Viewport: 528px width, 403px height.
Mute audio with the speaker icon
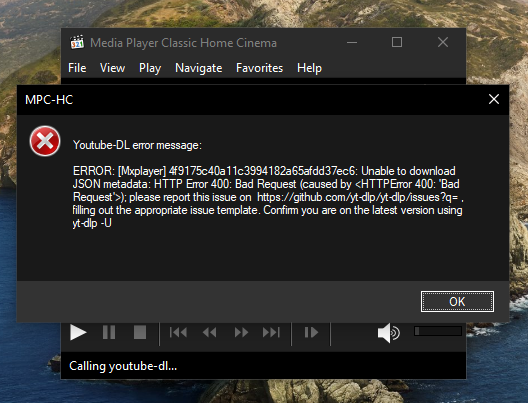[x=389, y=333]
